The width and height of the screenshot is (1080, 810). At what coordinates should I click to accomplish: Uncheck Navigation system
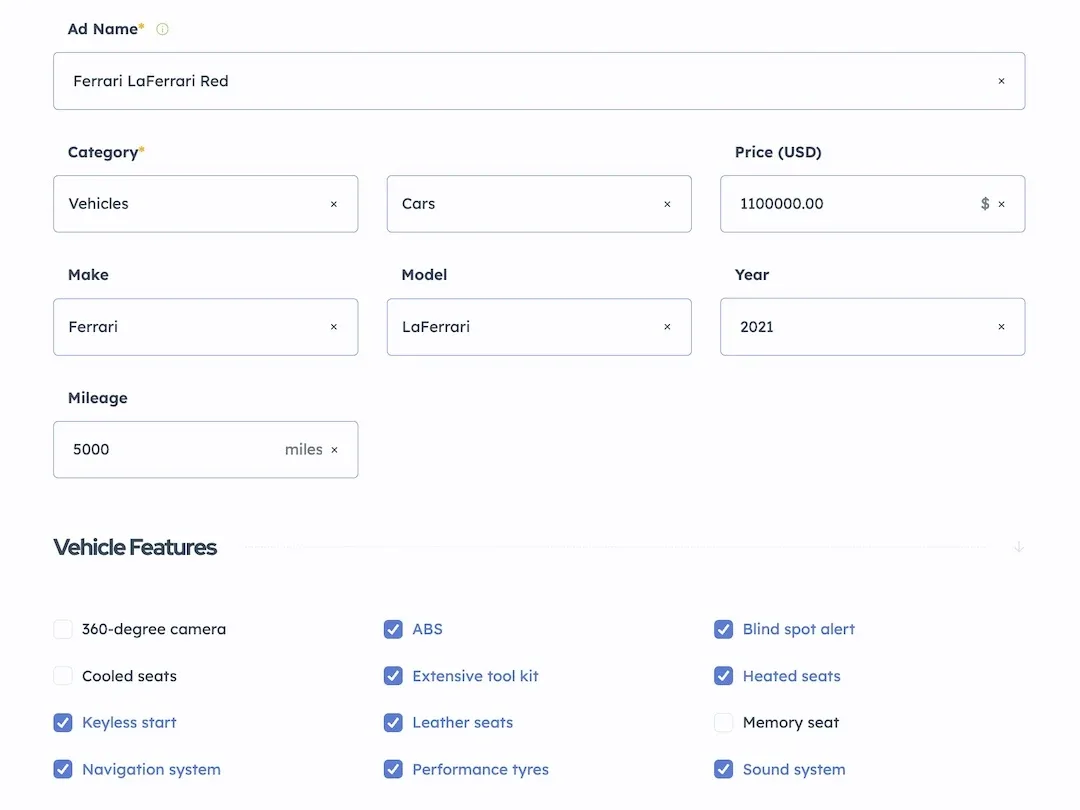[63, 769]
